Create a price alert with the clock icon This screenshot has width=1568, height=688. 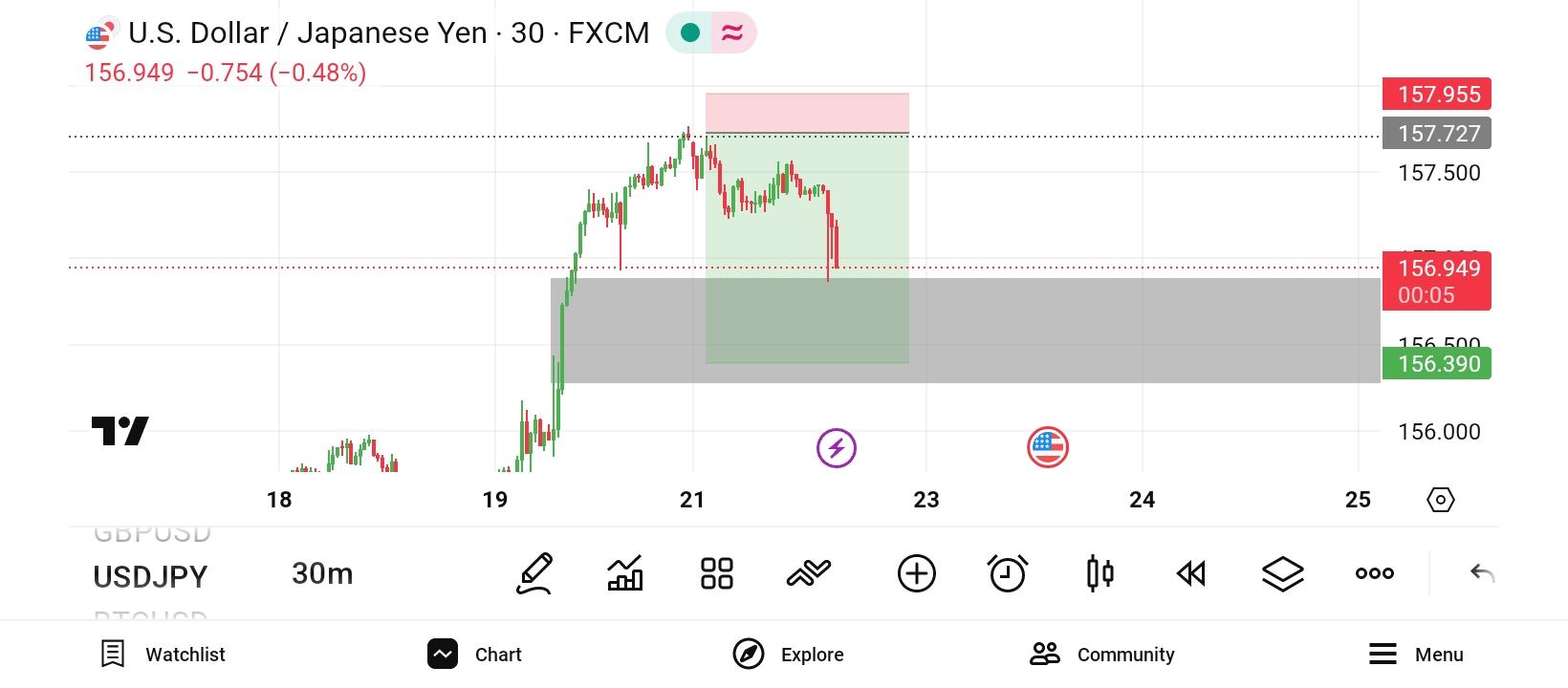1008,573
